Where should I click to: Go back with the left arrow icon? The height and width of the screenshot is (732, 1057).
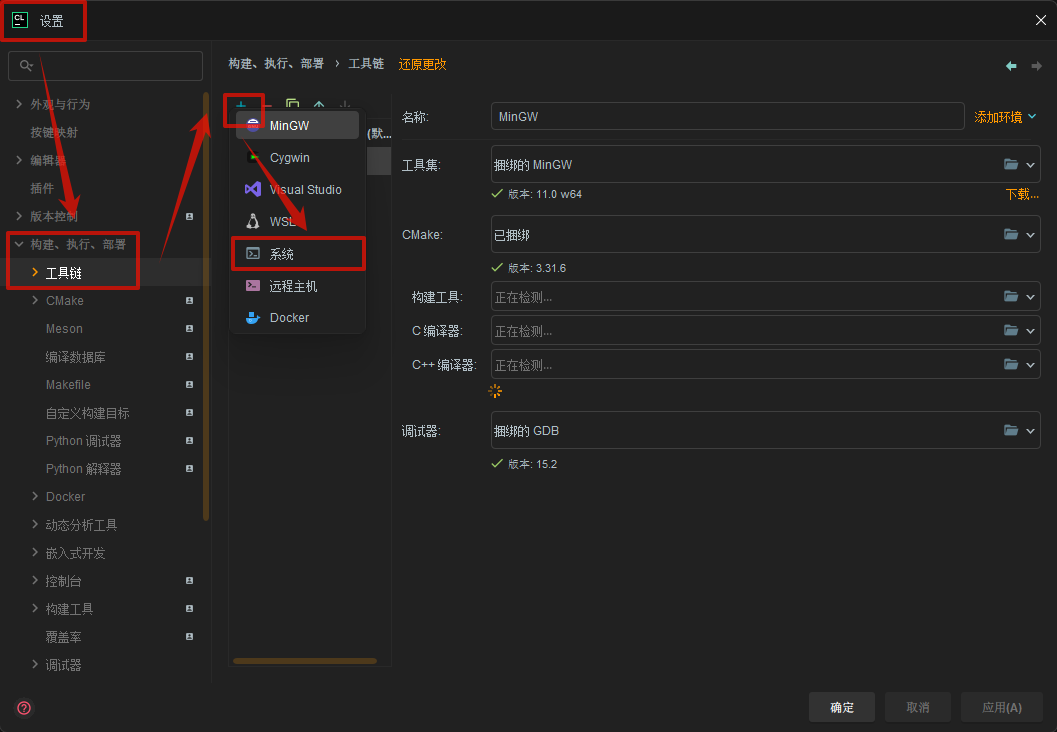click(x=1010, y=65)
